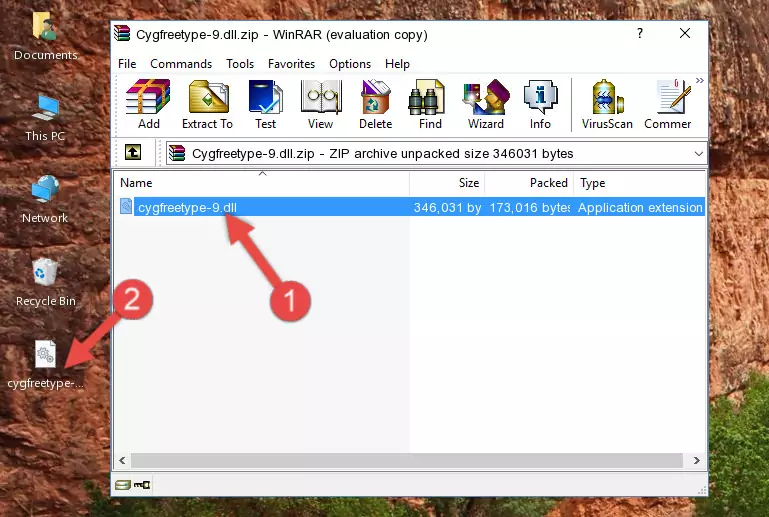Sort by the Size column header
The height and width of the screenshot is (517, 769).
point(447,183)
